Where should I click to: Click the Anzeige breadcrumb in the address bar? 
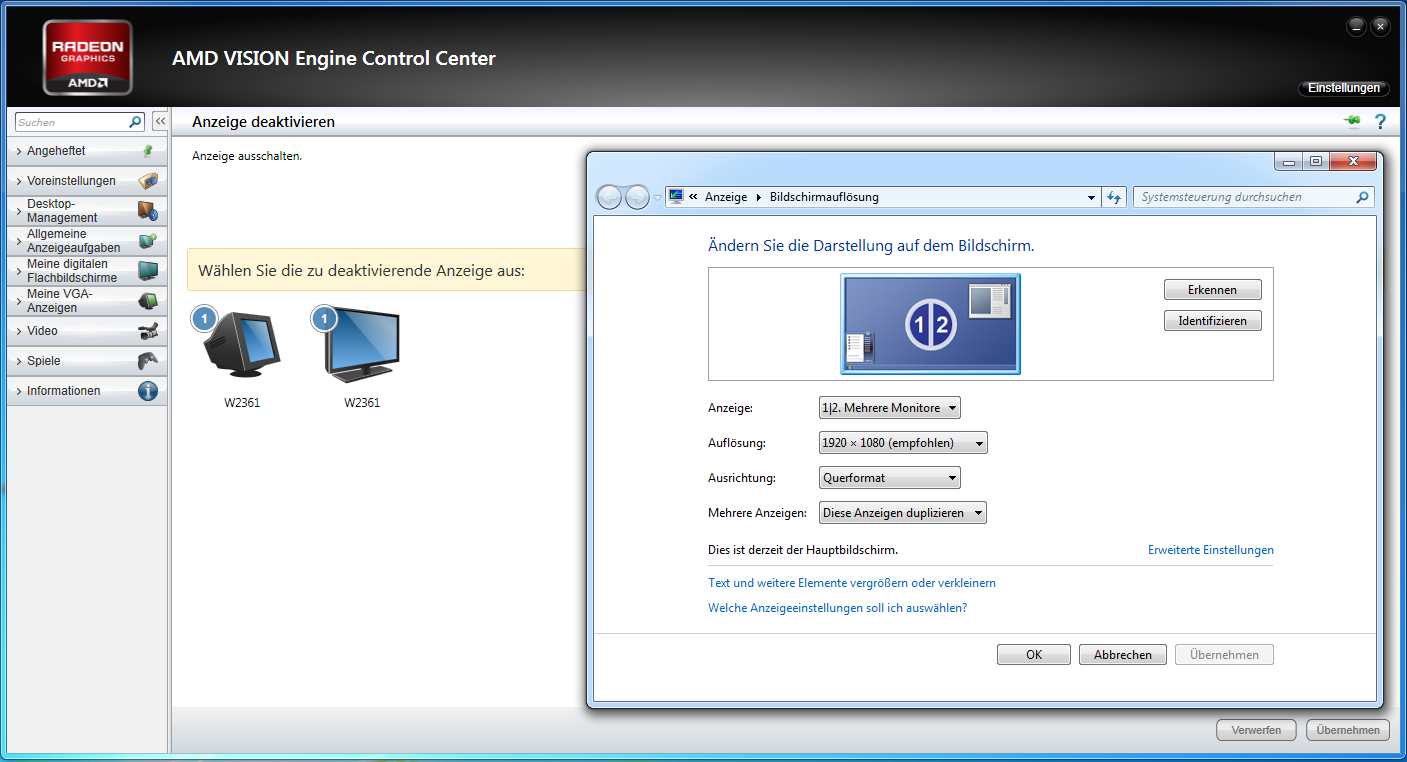coord(726,197)
